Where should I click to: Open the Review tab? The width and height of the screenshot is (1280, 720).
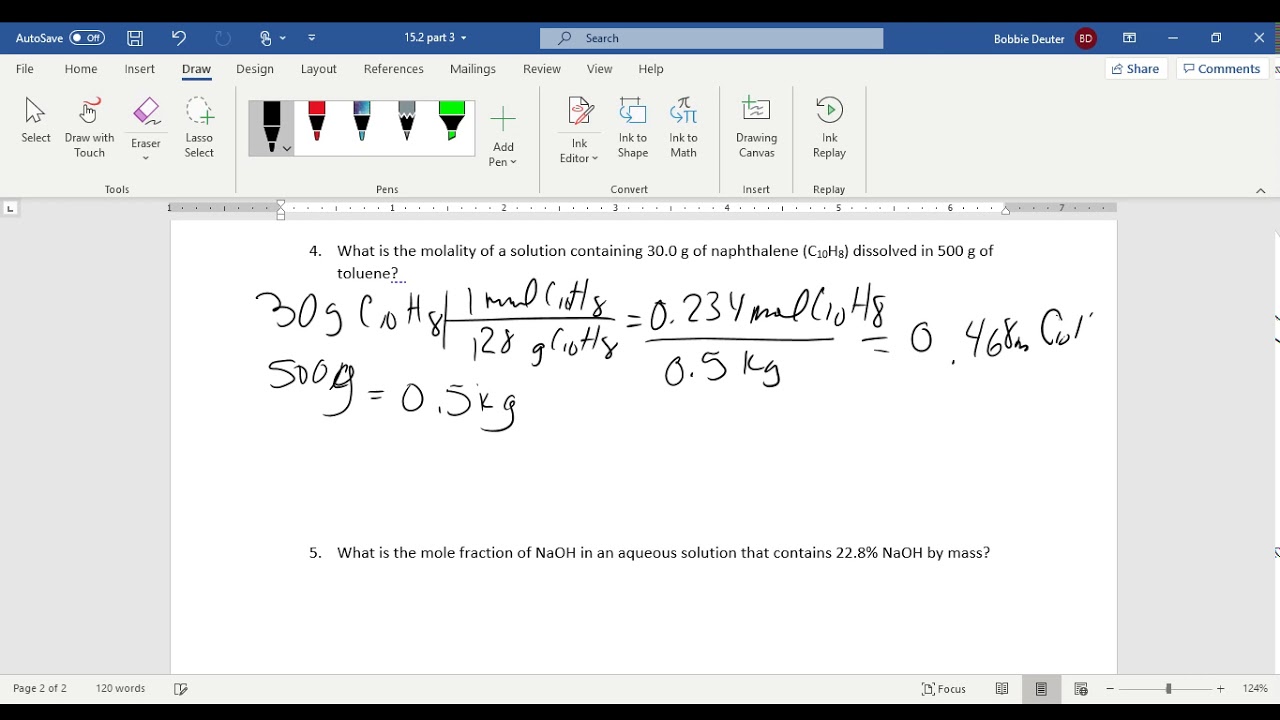coord(542,69)
